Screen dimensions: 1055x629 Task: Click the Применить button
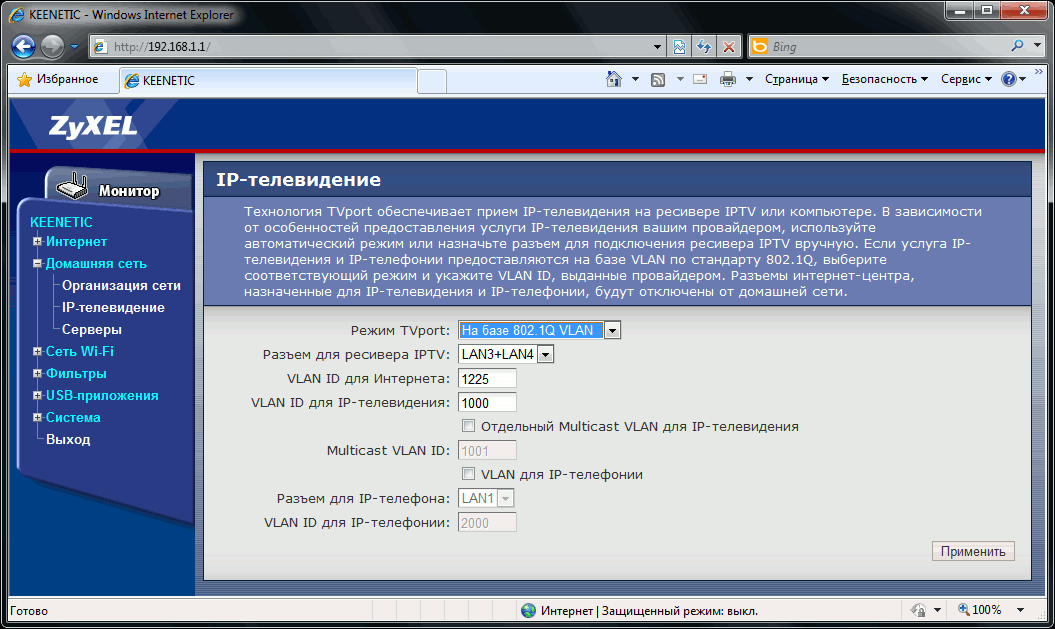click(972, 551)
